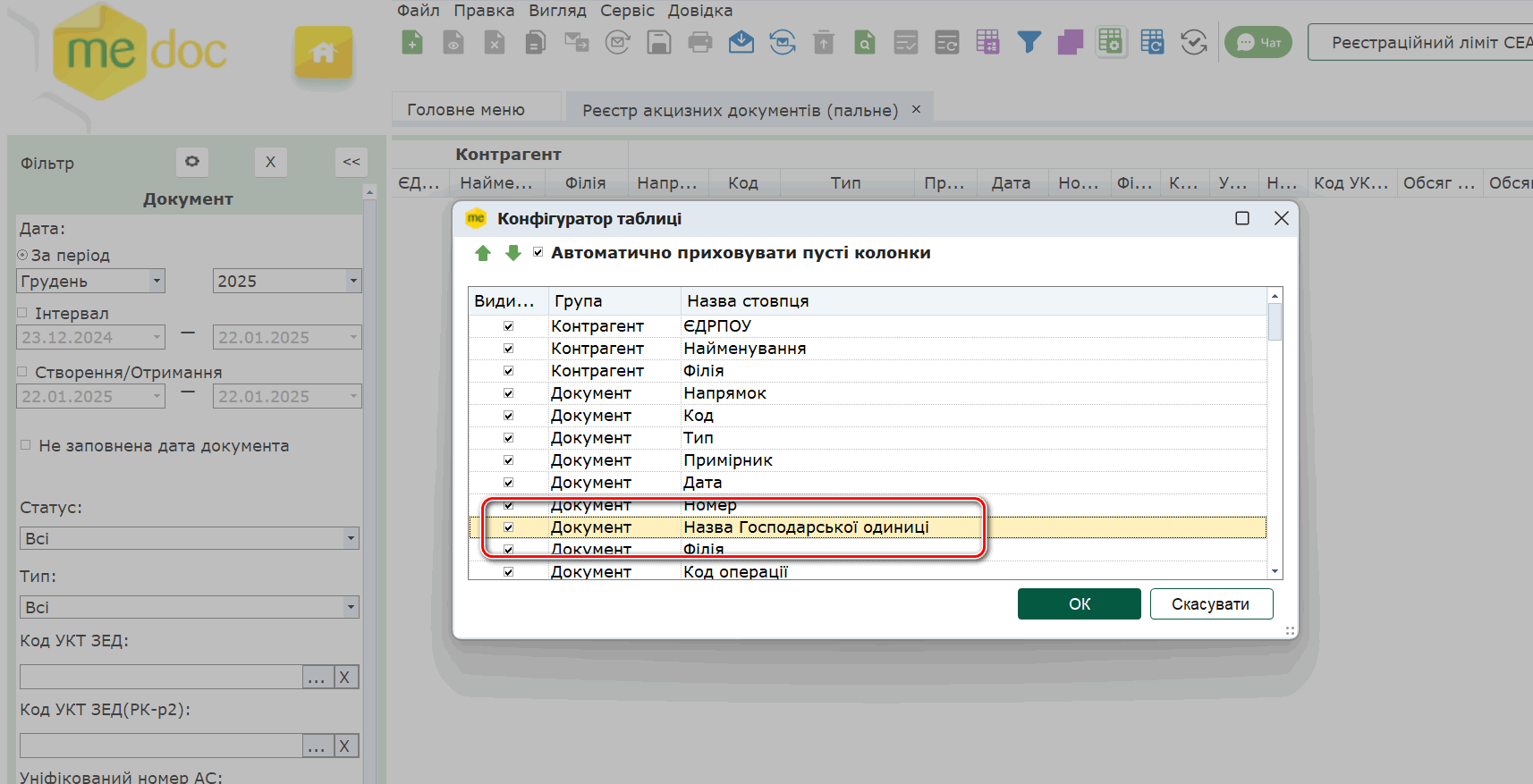Screen dimensions: 1533x784
Task: Uncheck visibility for ЄДРПОУ column
Action: point(508,326)
